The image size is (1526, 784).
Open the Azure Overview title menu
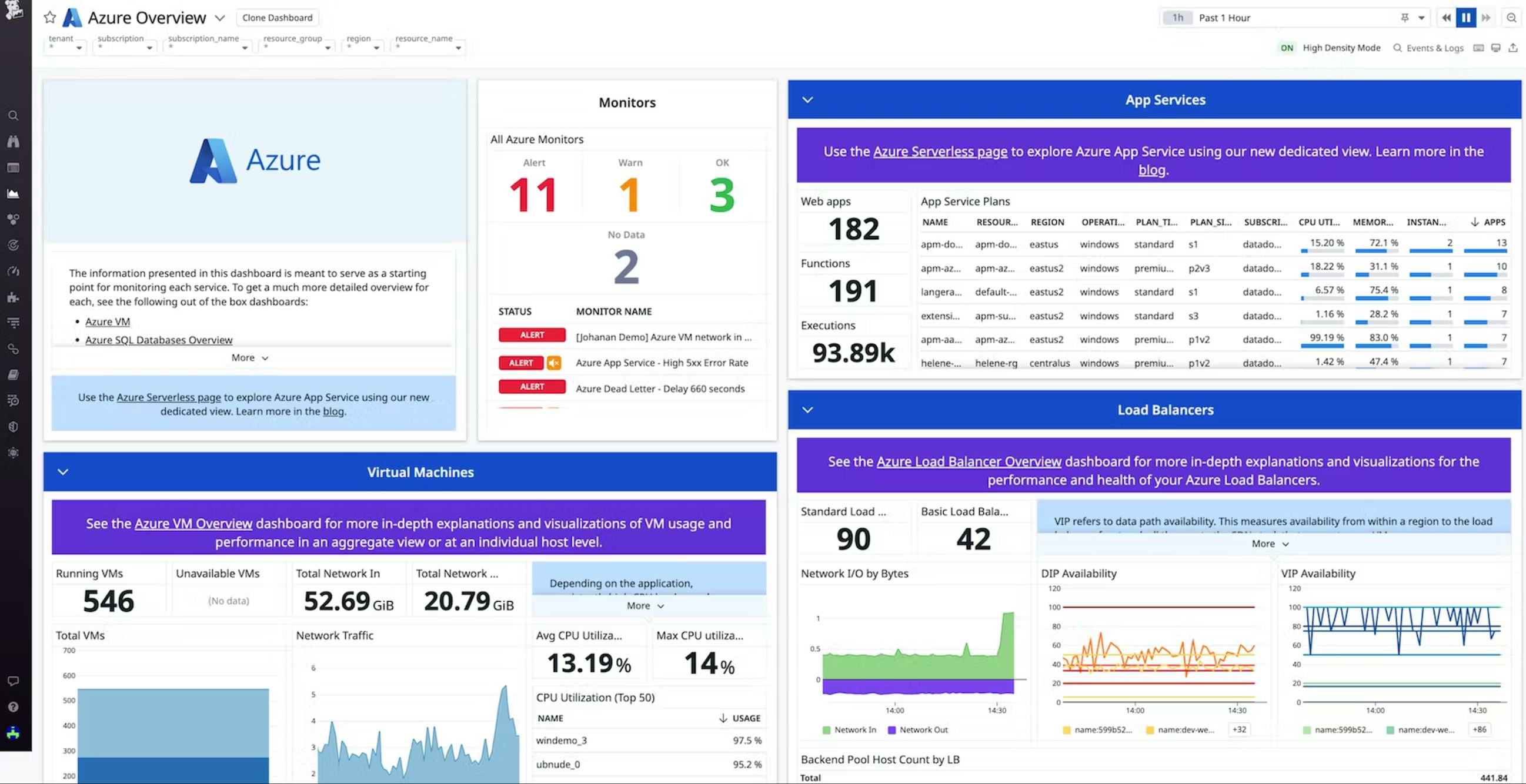click(x=220, y=18)
